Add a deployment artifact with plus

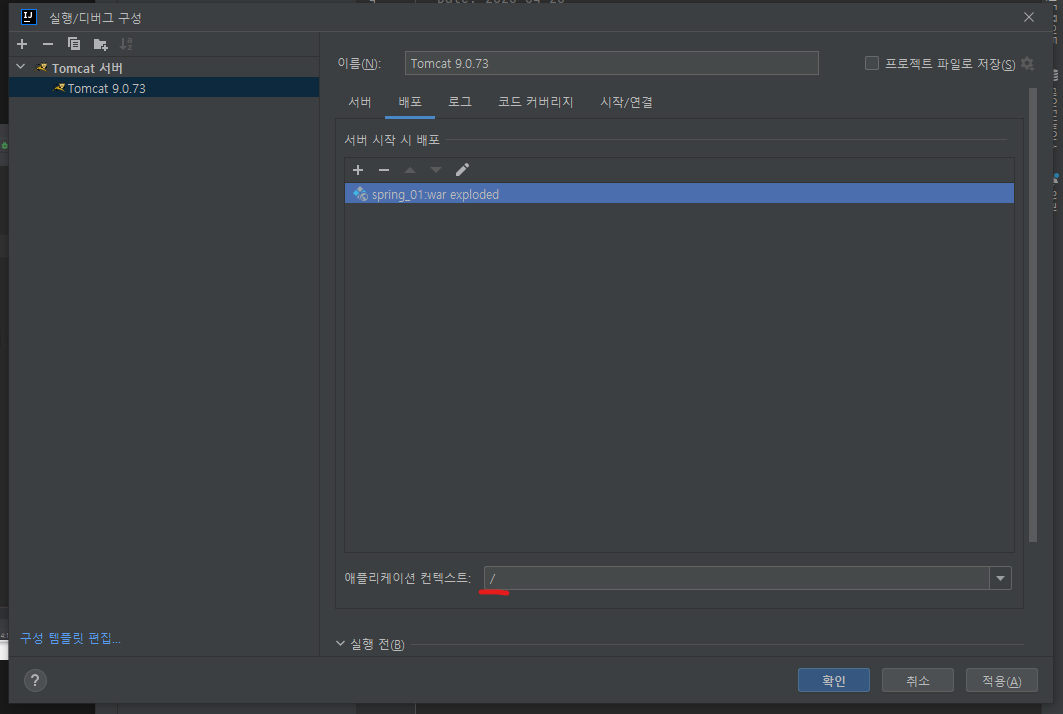pos(358,170)
